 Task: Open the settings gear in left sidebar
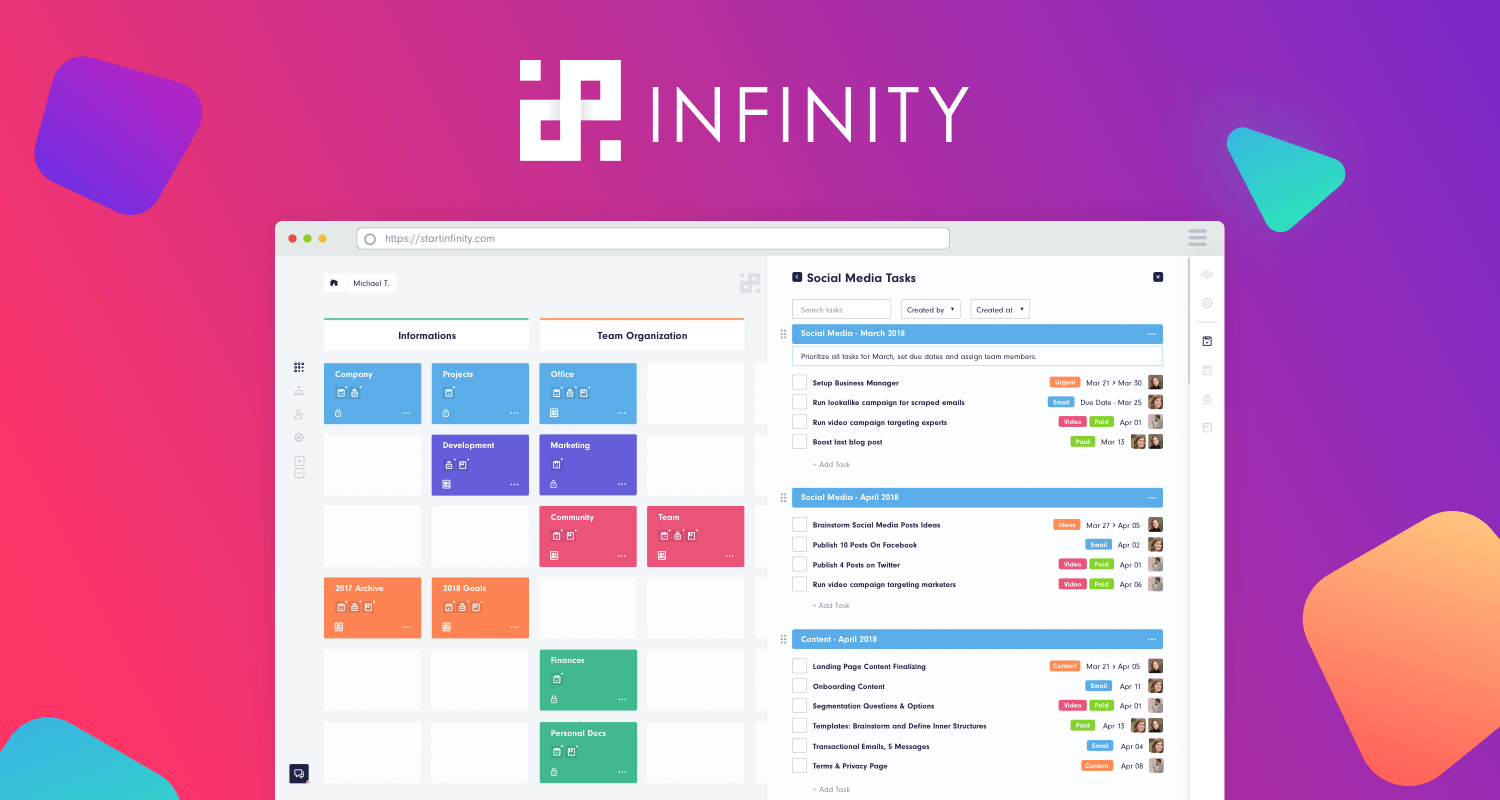pos(299,437)
